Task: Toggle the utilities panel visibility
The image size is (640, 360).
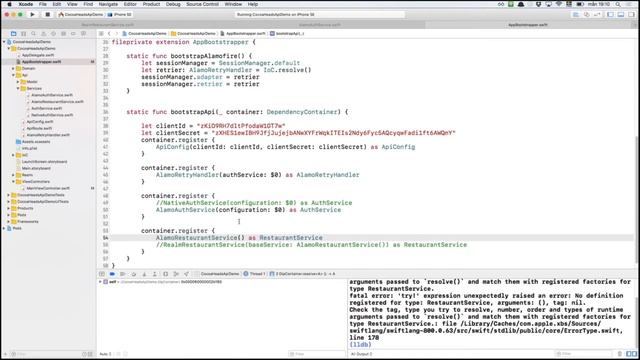Action: click(x=631, y=15)
